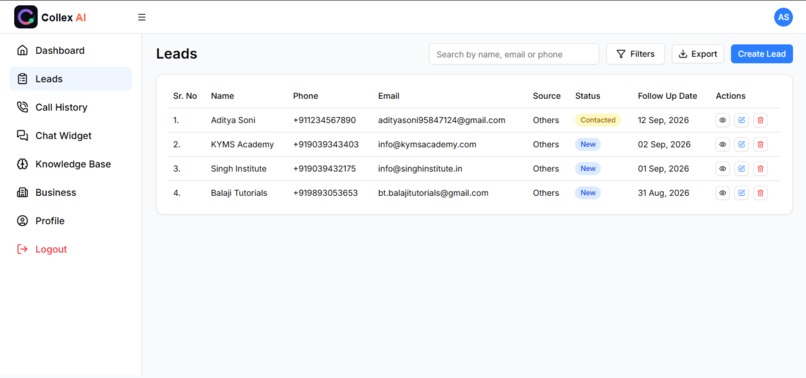Click the Source column header
This screenshot has height=378, width=806.
pos(546,96)
